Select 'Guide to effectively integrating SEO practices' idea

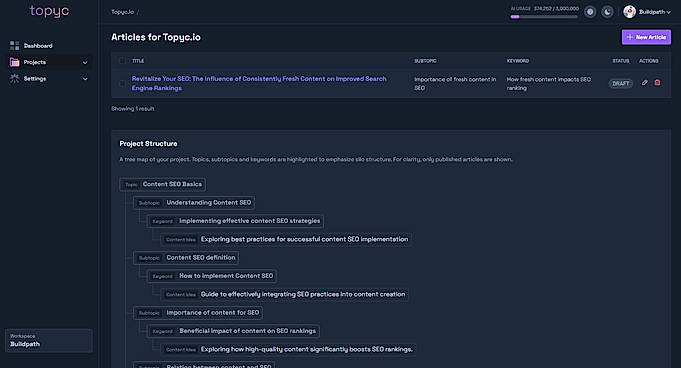(x=284, y=294)
